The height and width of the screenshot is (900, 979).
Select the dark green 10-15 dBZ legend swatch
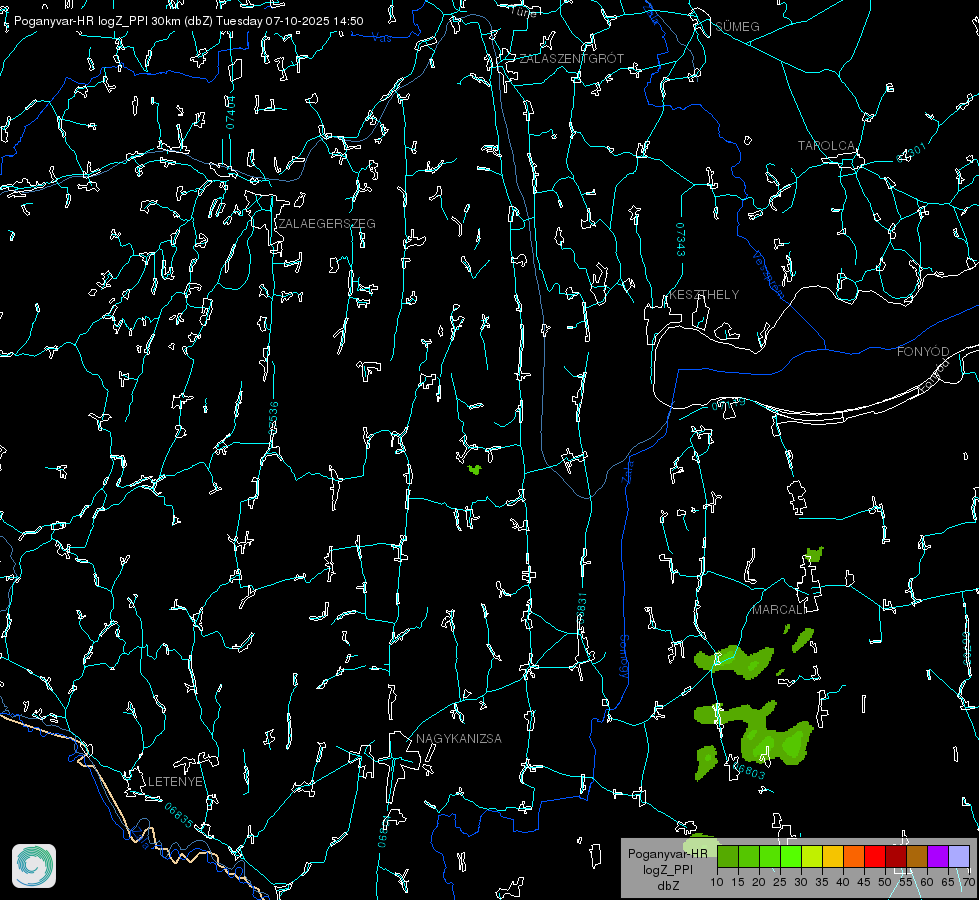(728, 856)
